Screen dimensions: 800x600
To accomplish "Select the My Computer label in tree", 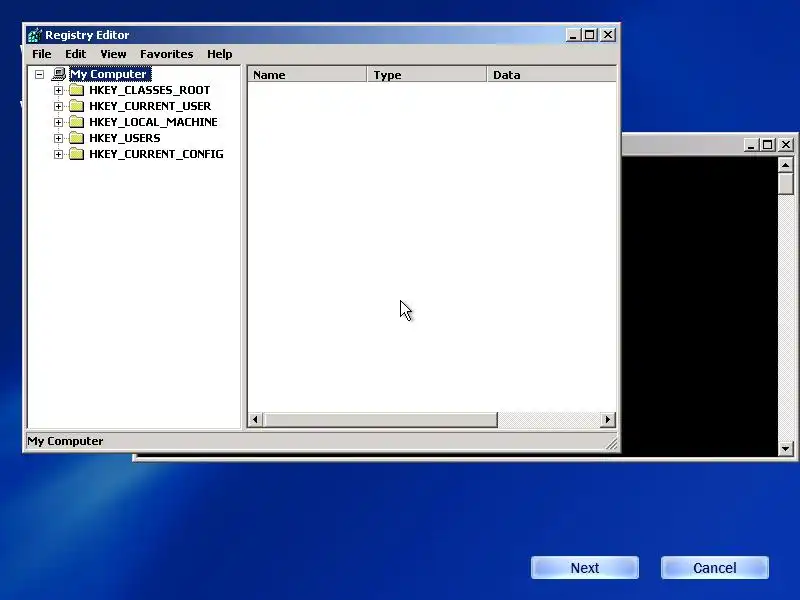I will 110,74.
